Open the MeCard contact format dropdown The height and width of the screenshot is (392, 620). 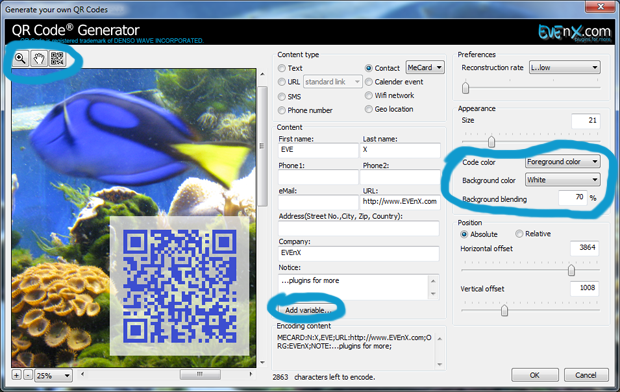425,68
